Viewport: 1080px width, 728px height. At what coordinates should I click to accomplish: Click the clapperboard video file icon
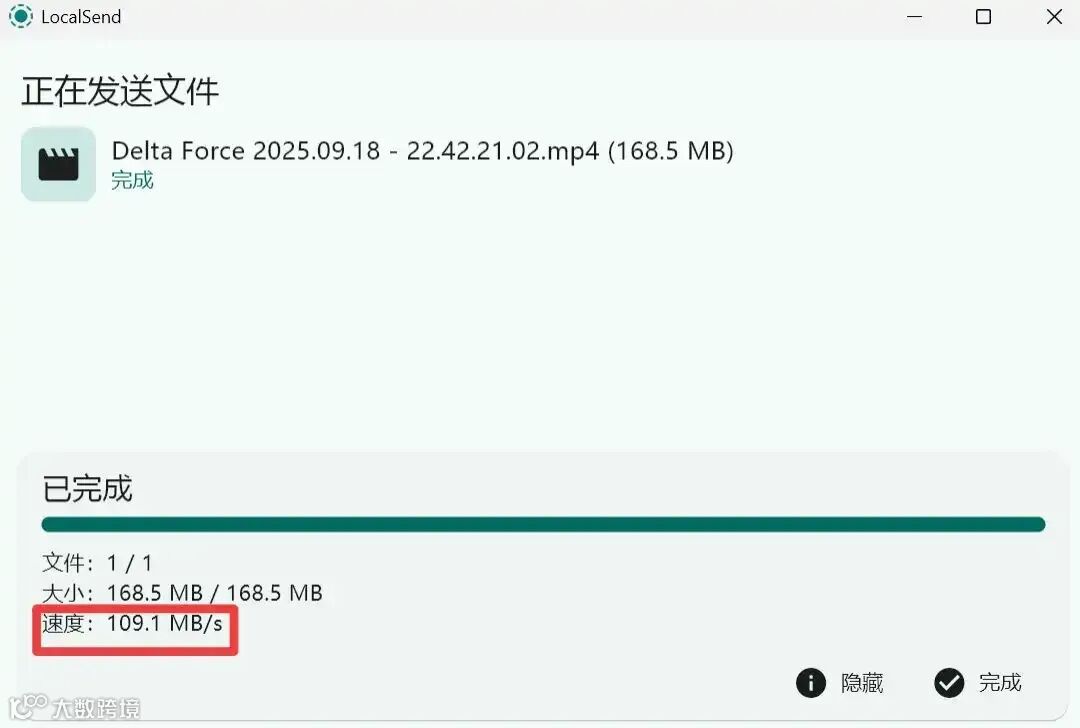[x=59, y=164]
